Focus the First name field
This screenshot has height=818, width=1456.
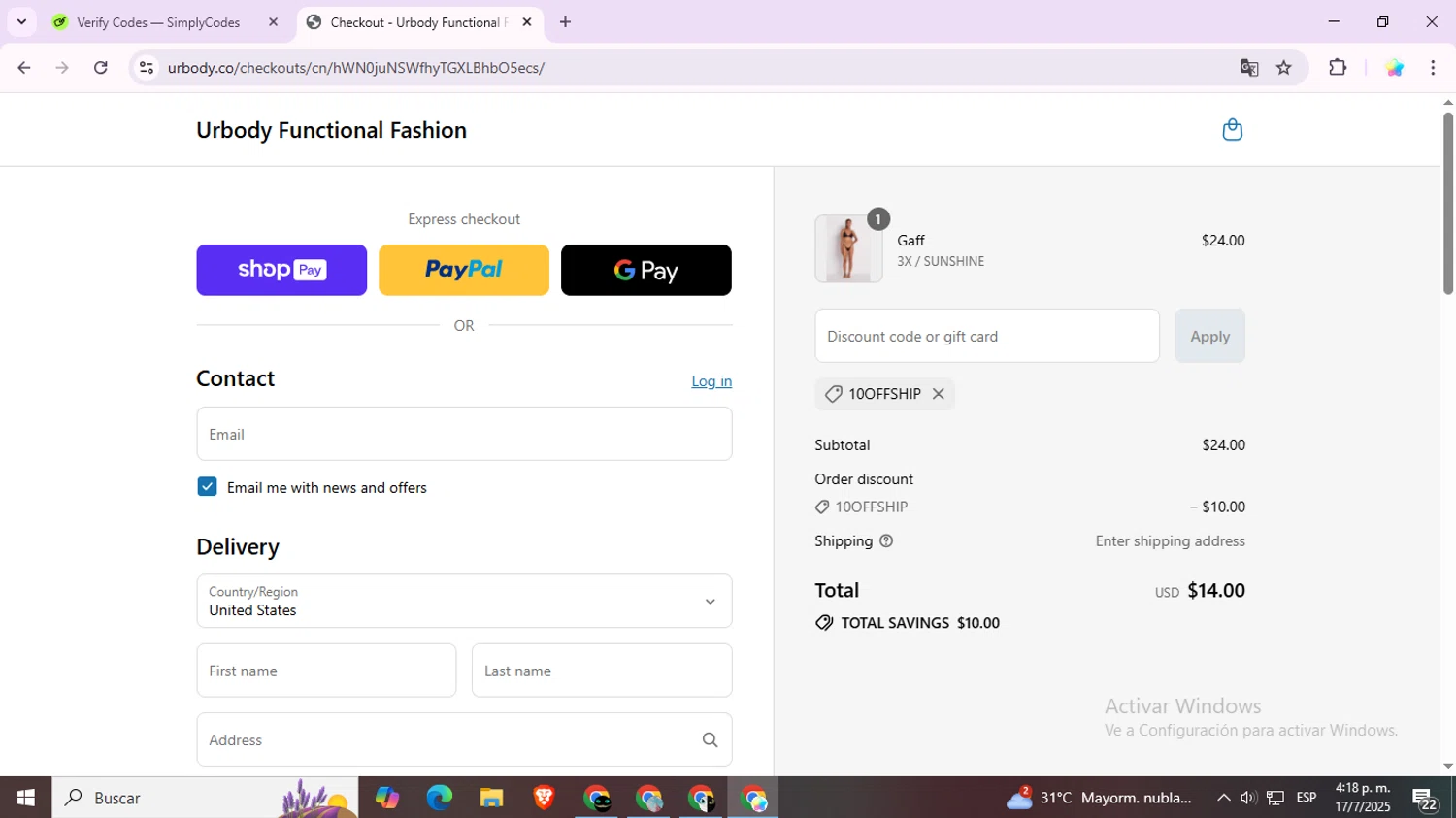(326, 671)
